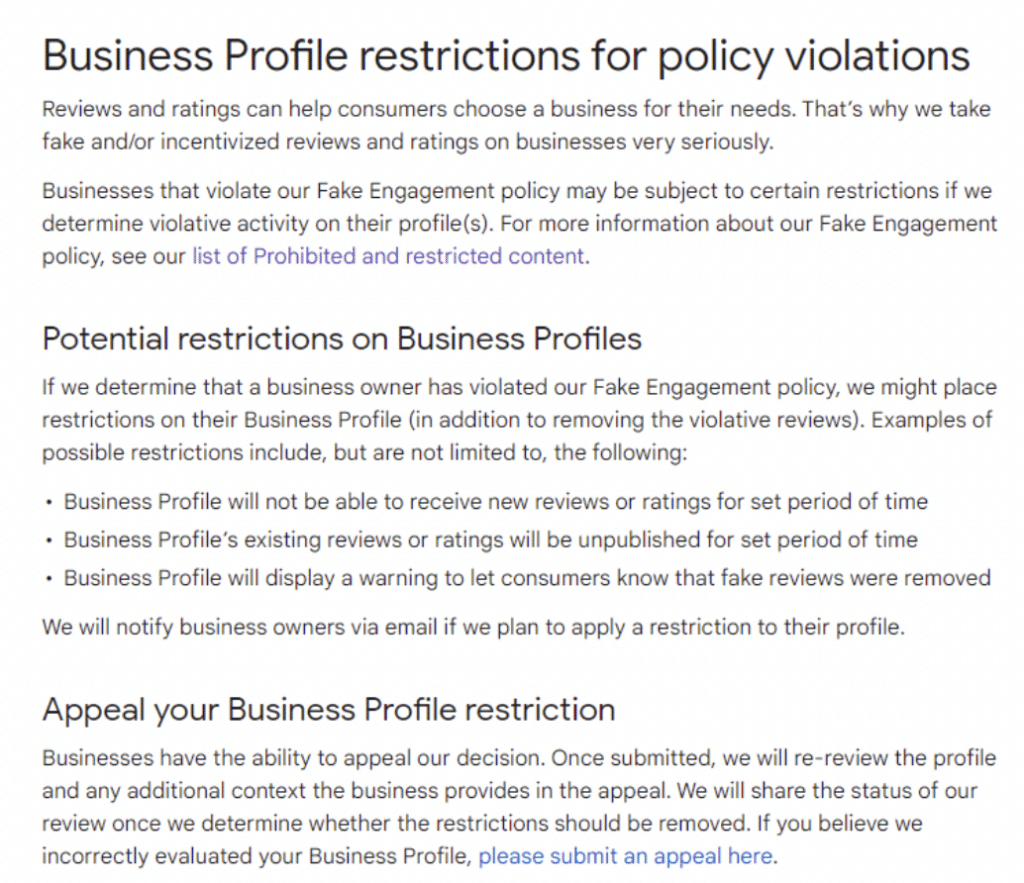Click the bullet about displaying a warning

point(527,578)
